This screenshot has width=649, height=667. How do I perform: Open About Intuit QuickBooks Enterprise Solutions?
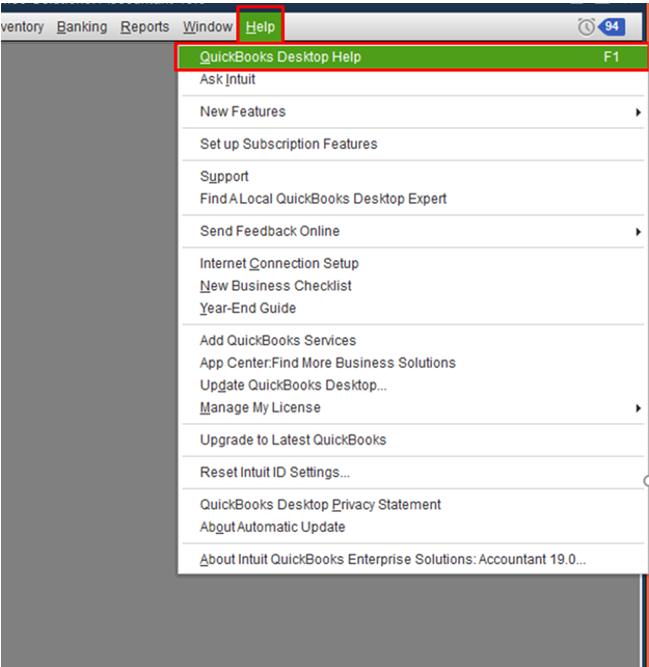412,559
